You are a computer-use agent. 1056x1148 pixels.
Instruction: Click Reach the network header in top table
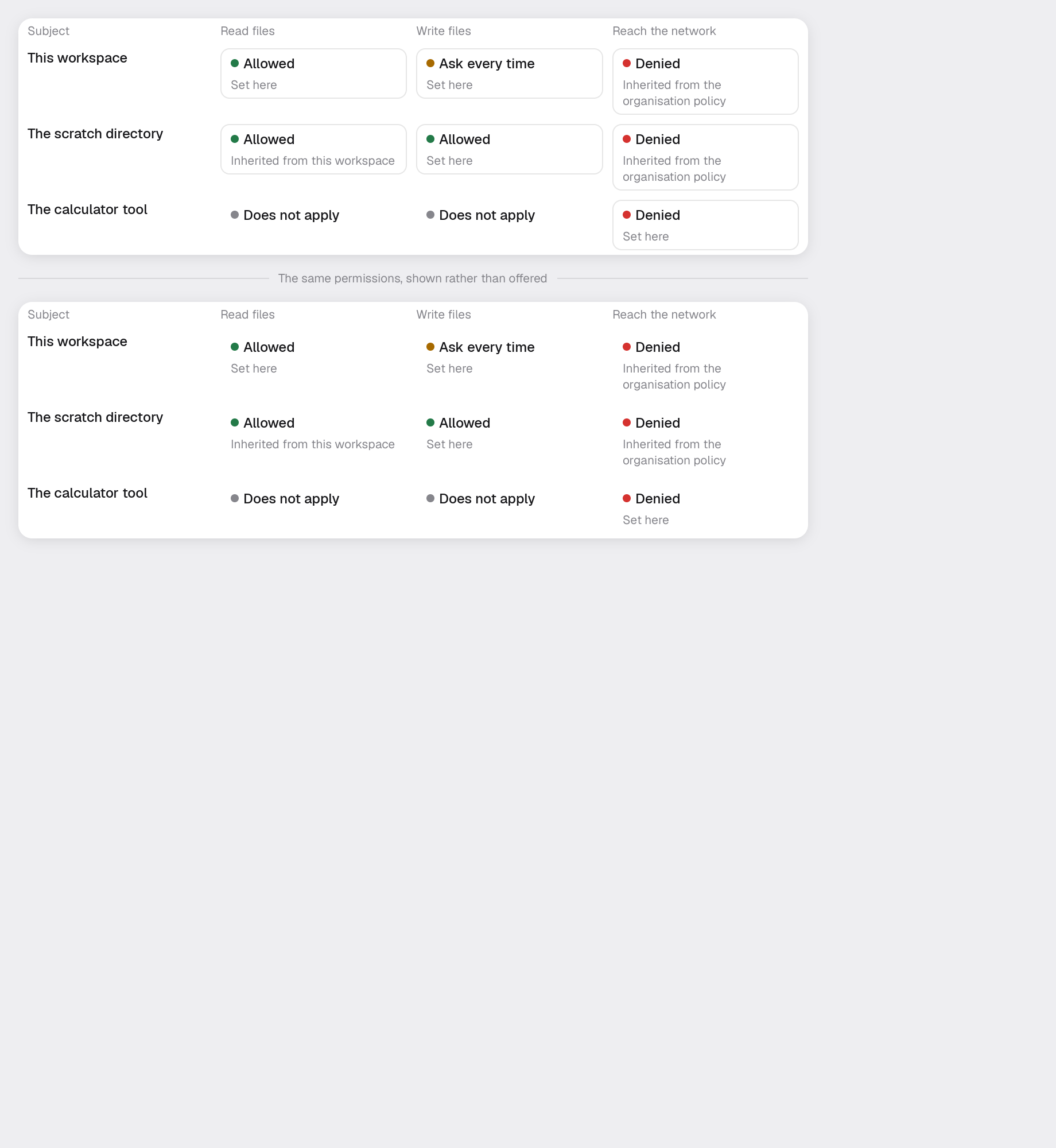[x=664, y=31]
